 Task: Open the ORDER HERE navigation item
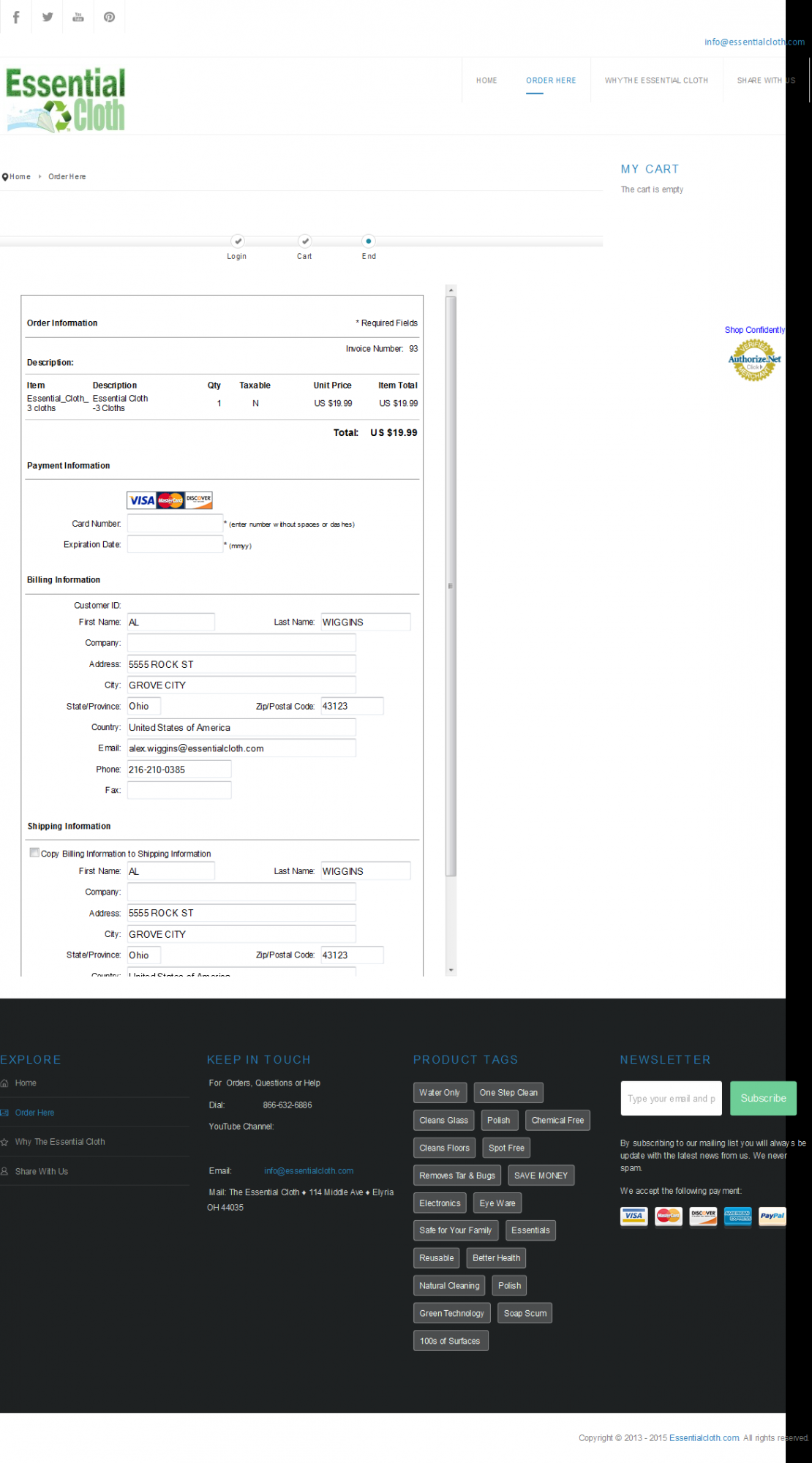551,80
